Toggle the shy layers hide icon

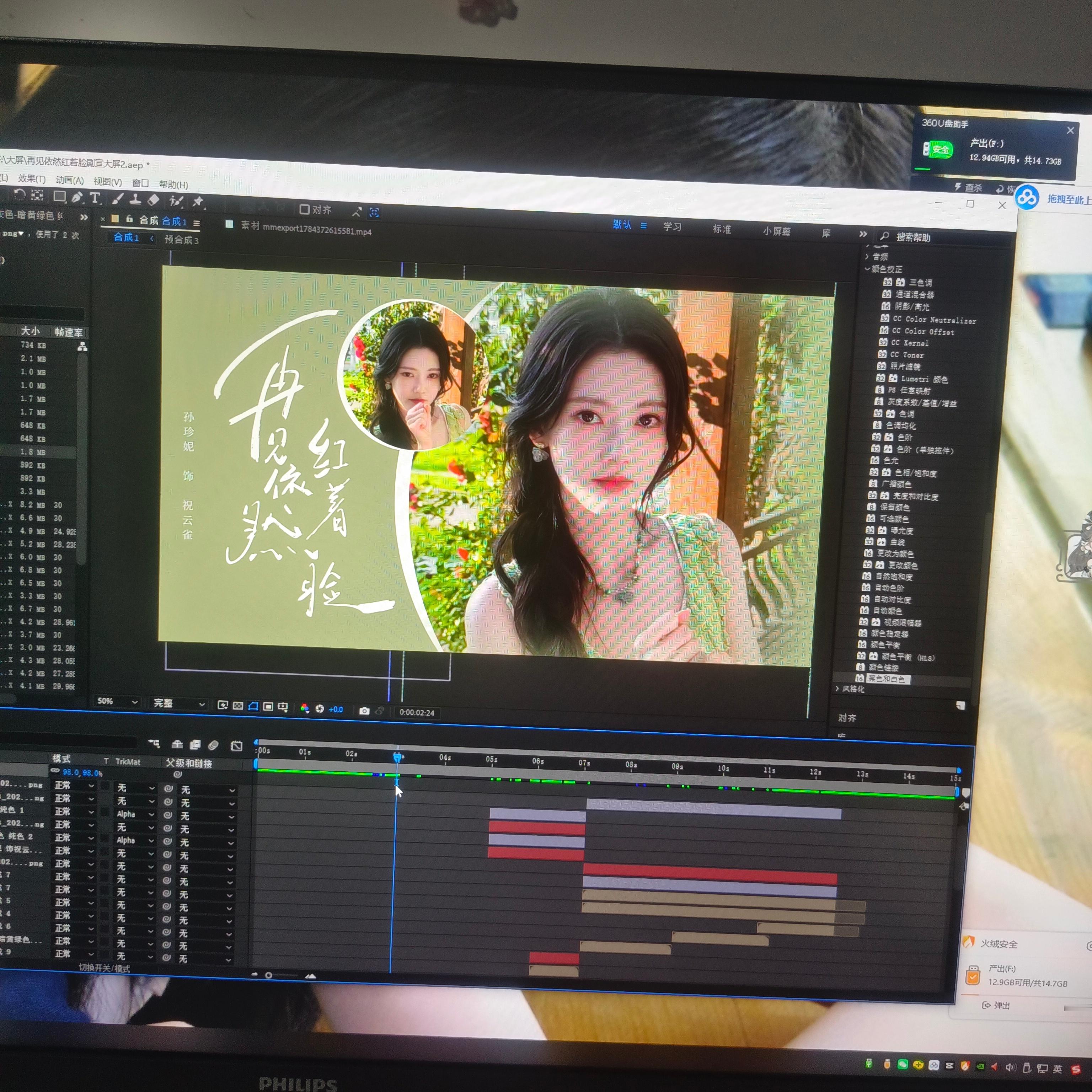click(x=177, y=744)
